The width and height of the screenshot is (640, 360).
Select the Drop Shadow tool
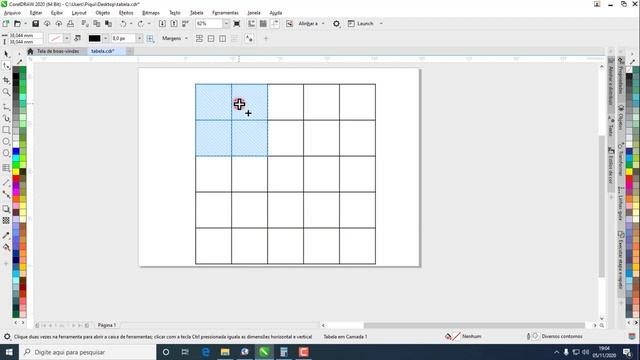click(x=6, y=209)
